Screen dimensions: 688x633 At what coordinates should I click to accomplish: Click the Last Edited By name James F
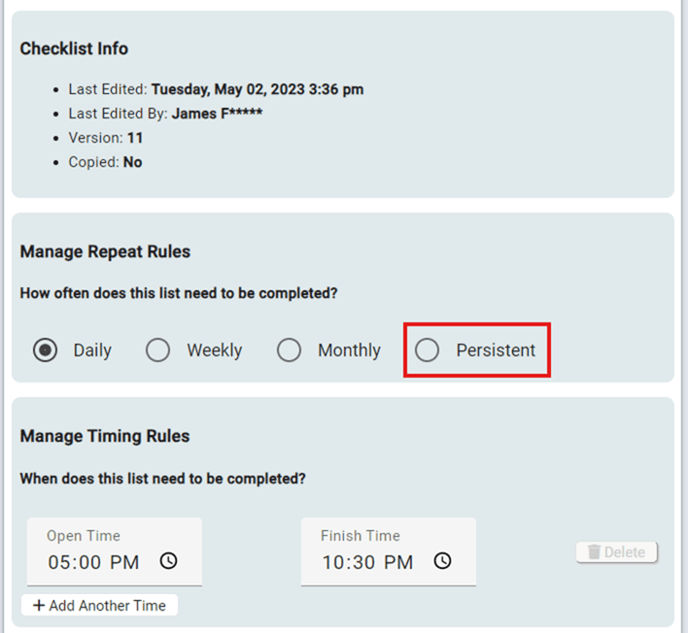(217, 113)
